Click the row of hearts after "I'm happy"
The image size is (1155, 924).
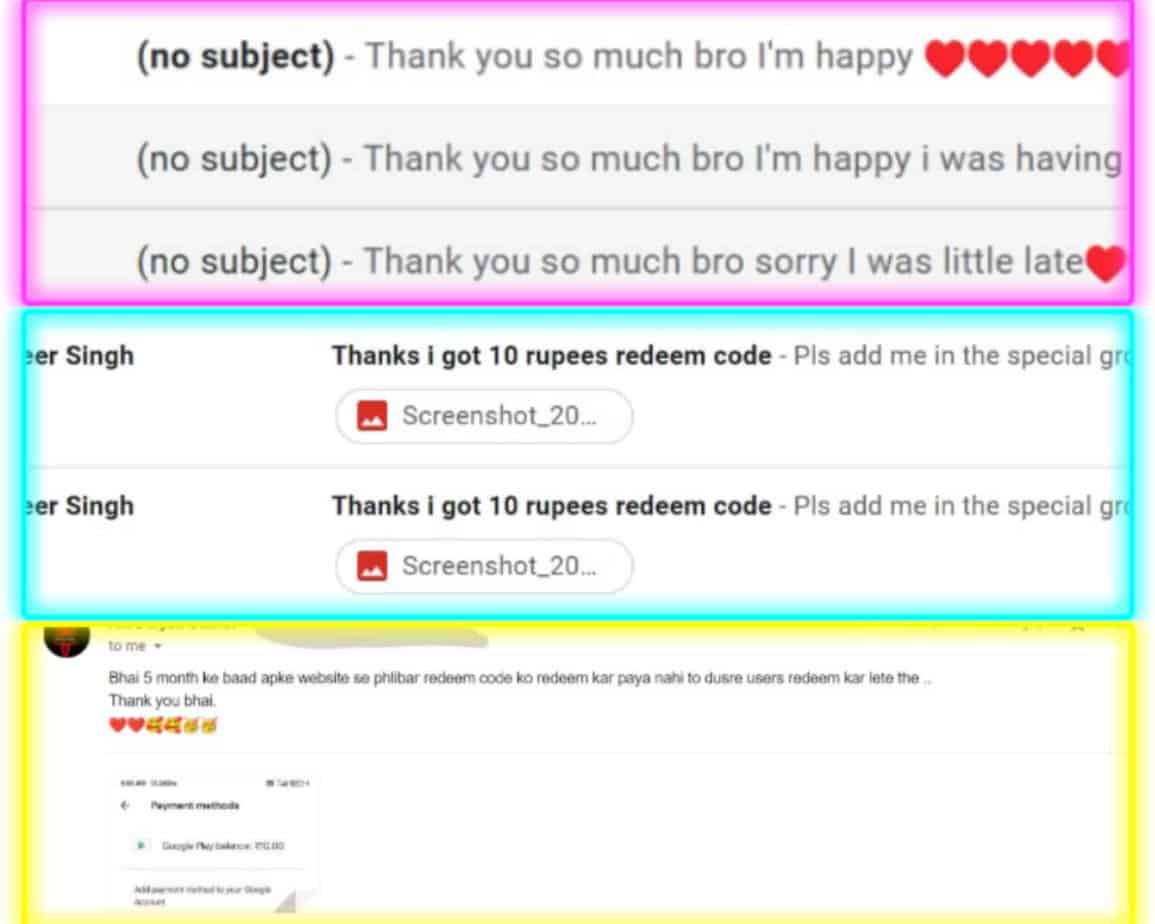[1025, 59]
